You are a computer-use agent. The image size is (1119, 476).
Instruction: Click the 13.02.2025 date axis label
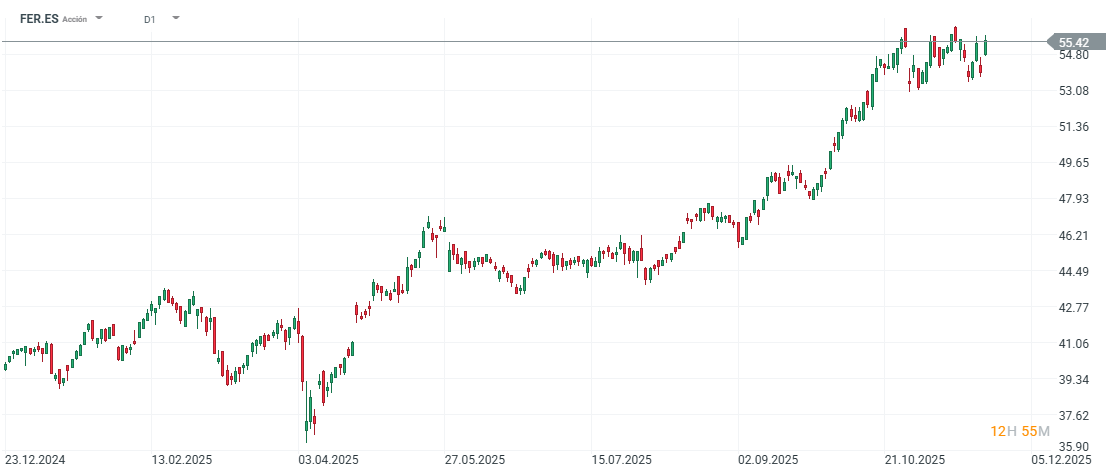click(x=181, y=460)
